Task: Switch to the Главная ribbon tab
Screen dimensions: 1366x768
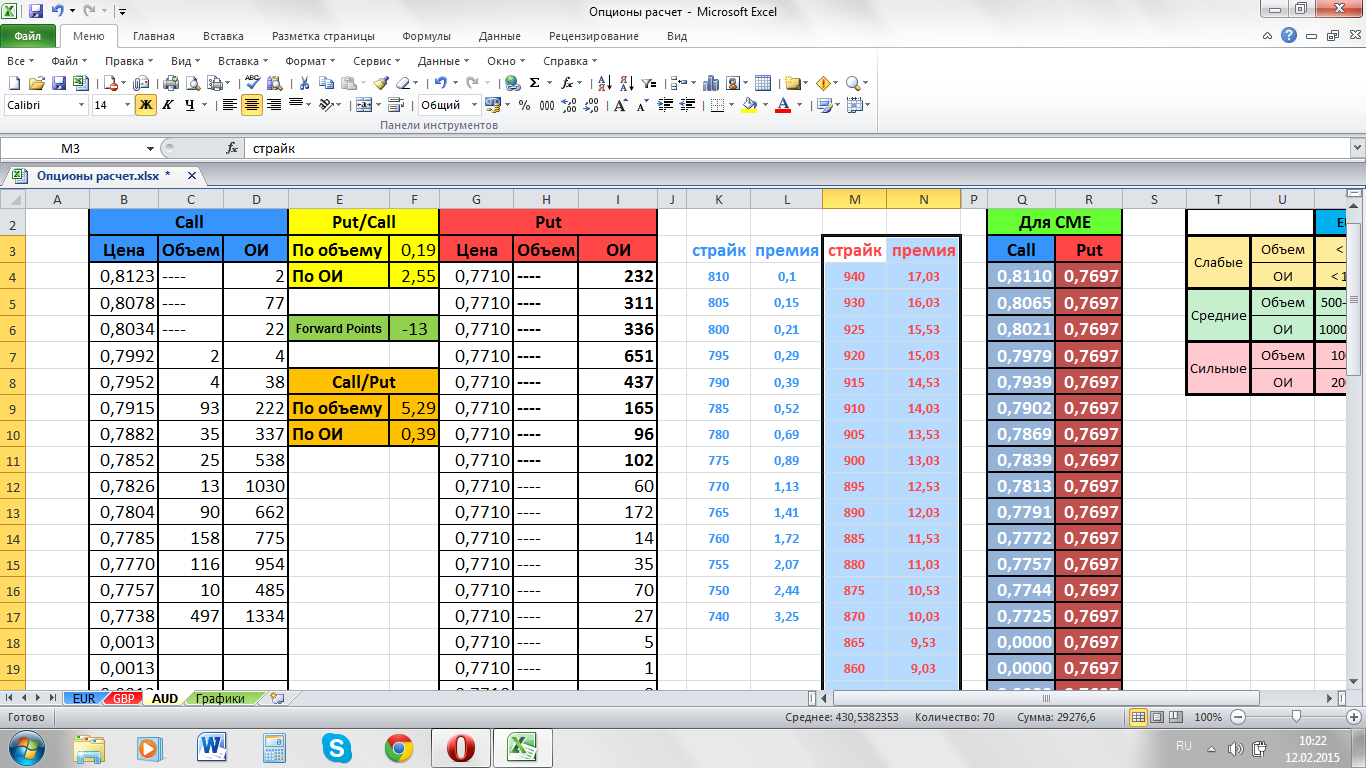Action: (x=154, y=36)
